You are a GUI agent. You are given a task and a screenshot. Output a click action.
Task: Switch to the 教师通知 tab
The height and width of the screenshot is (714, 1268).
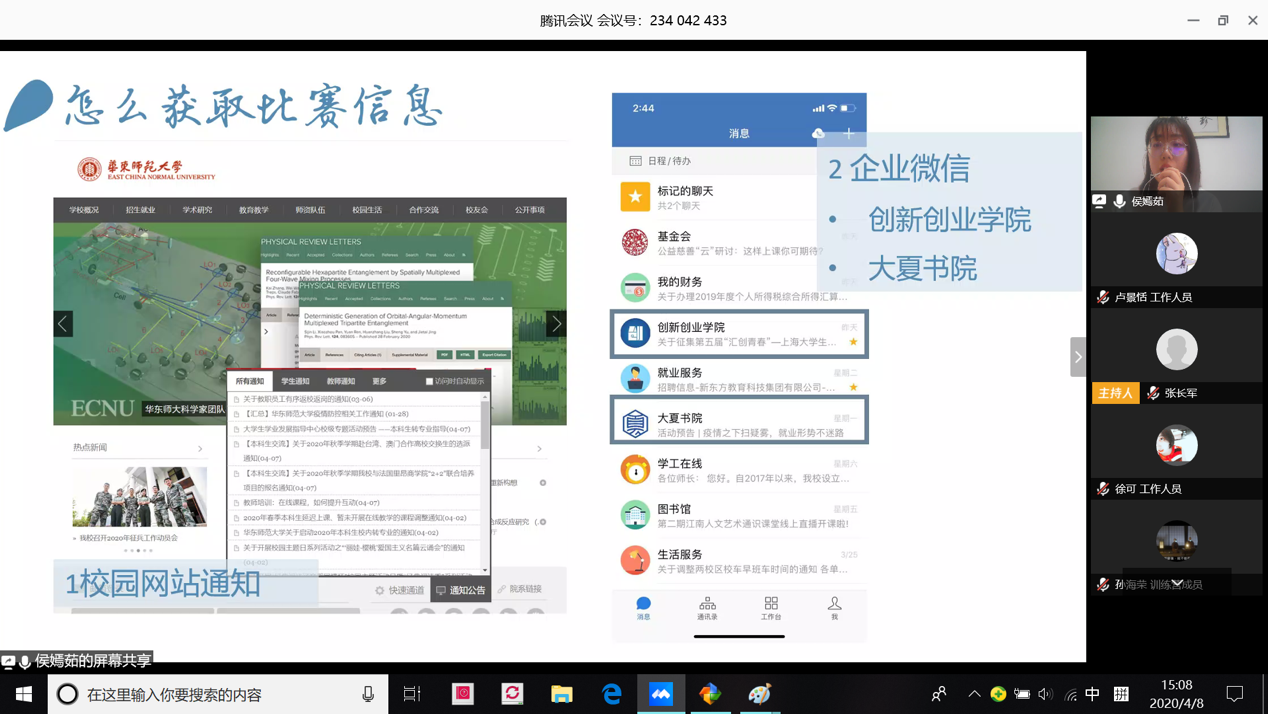pos(341,381)
